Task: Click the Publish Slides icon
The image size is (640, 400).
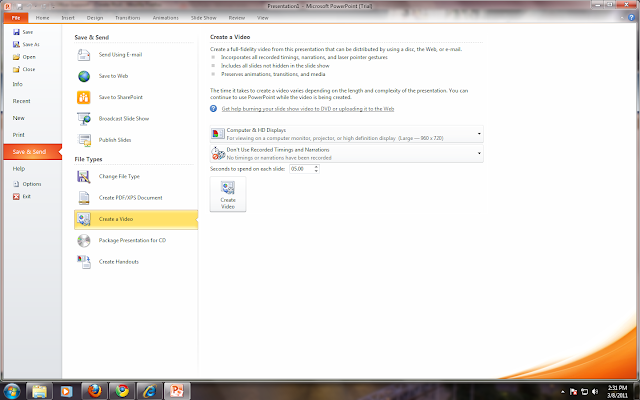Action: click(x=84, y=140)
